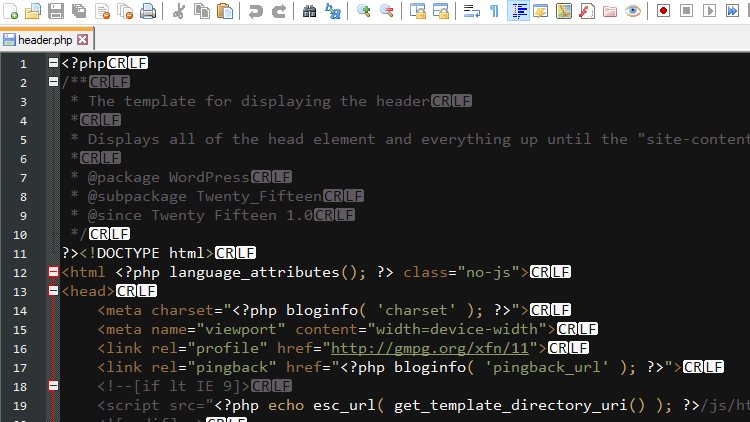Collapse the php block on line 1
750x422 pixels.
coord(53,63)
